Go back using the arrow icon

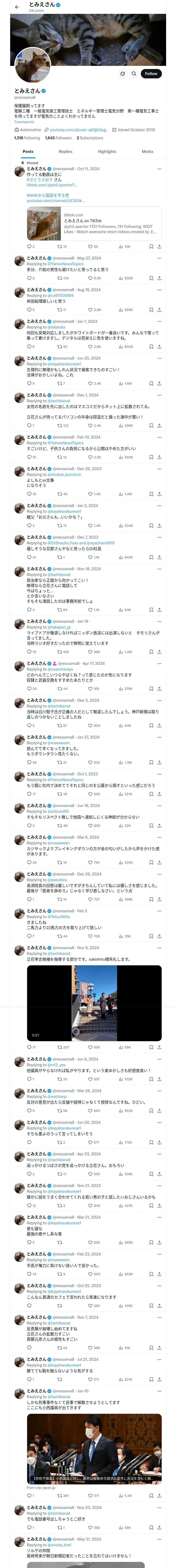tap(17, 7)
